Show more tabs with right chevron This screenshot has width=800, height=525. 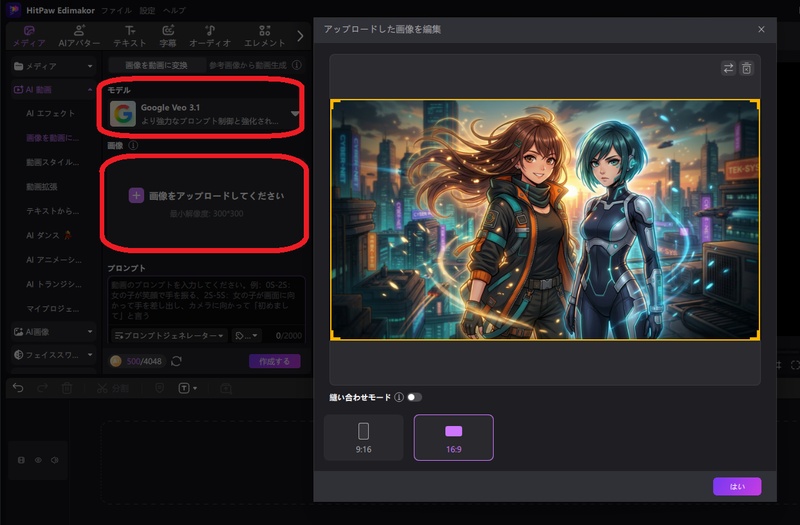pyautogui.click(x=300, y=36)
